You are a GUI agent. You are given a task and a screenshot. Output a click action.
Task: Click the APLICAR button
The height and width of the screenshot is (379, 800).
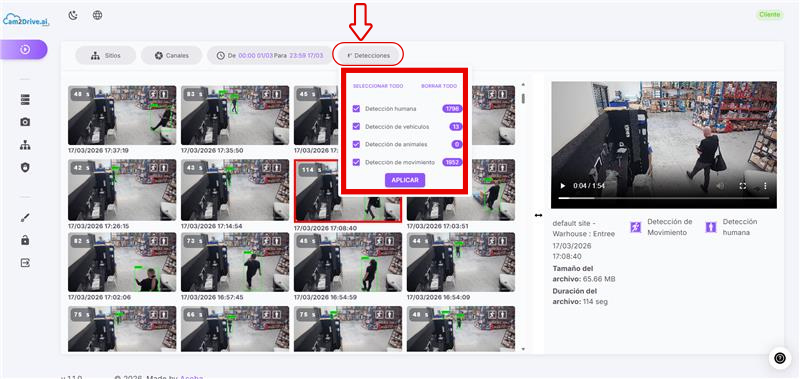pyautogui.click(x=405, y=180)
